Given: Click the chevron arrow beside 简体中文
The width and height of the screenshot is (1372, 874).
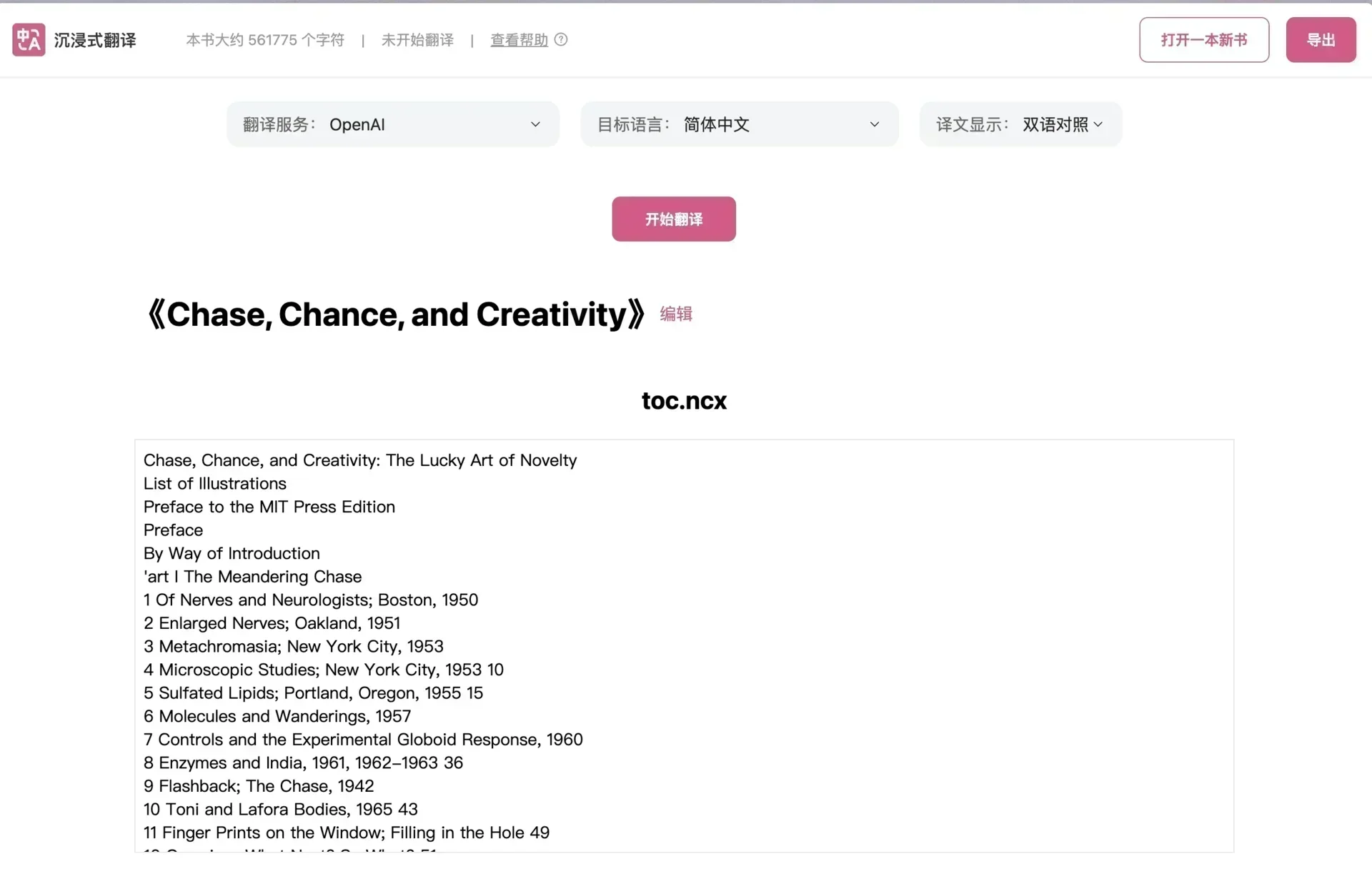Looking at the screenshot, I should coord(874,124).
